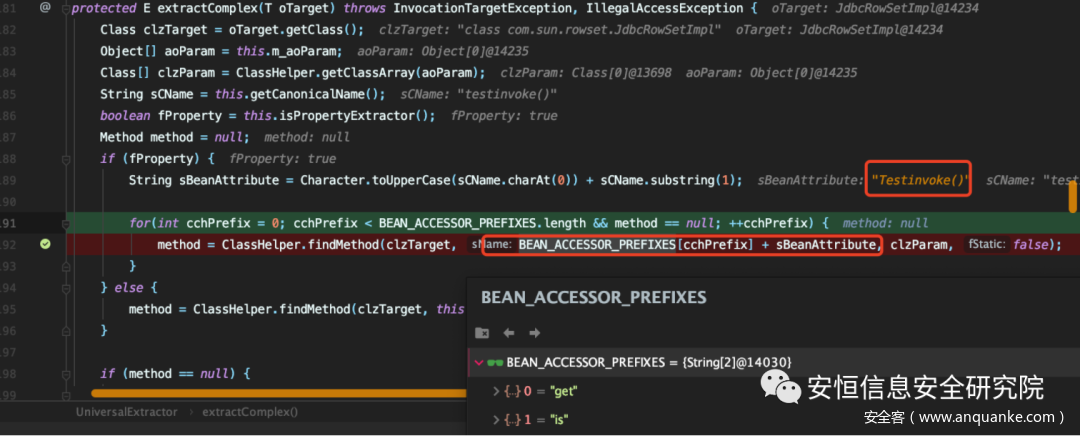Click the else keyword
1080x436 pixels.
pyautogui.click(x=129, y=287)
